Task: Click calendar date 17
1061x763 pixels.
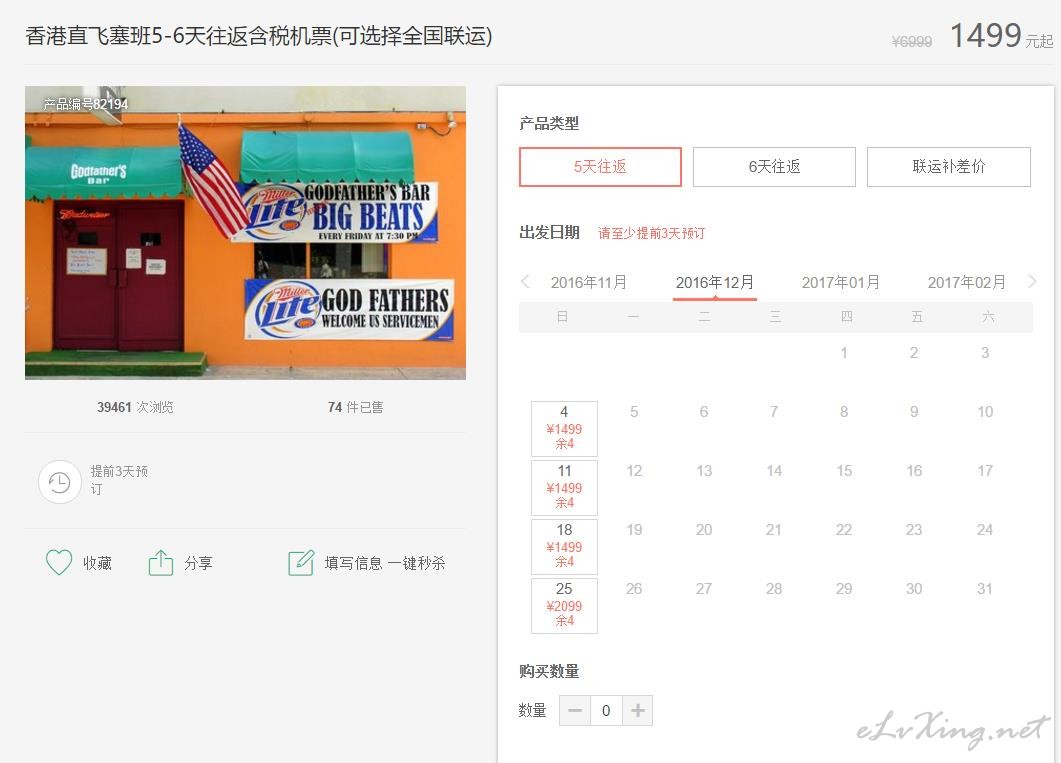Action: [x=985, y=471]
